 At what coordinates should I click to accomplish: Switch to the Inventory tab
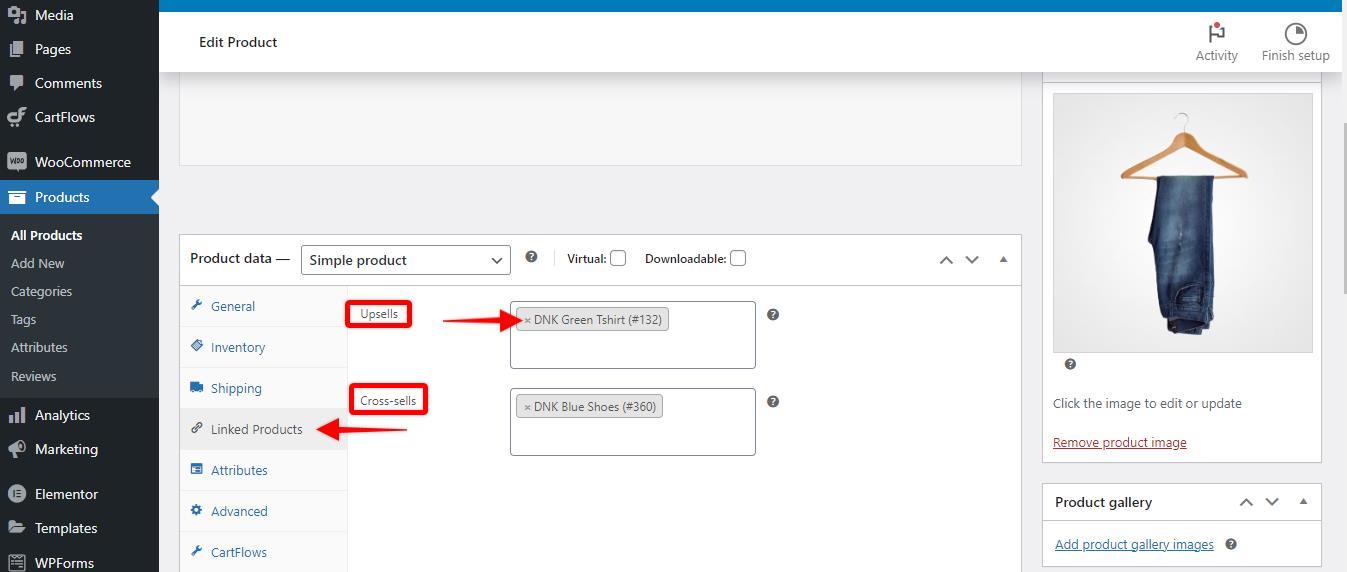pos(237,347)
